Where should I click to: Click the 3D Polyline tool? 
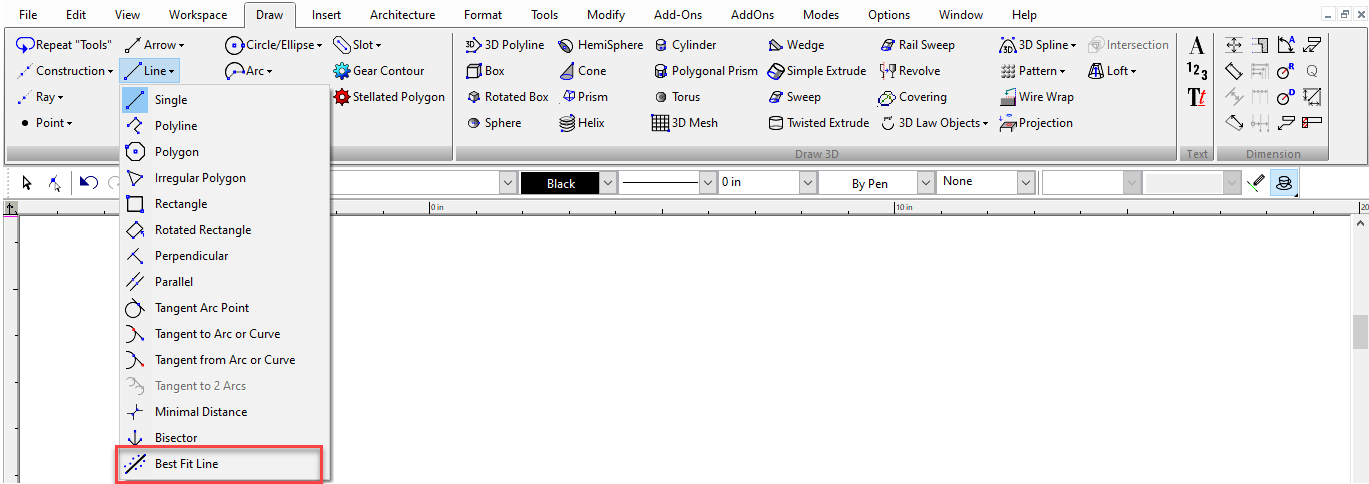tap(505, 45)
